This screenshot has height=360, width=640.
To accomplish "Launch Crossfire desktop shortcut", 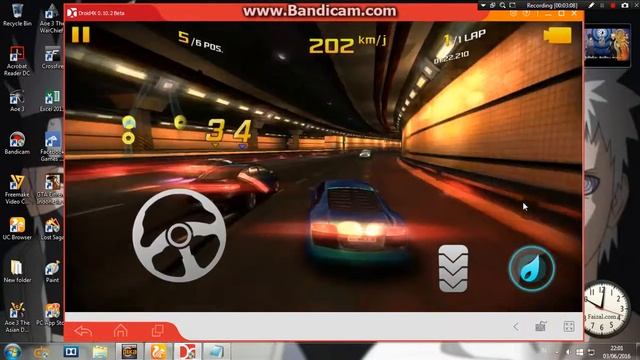I will pos(52,58).
